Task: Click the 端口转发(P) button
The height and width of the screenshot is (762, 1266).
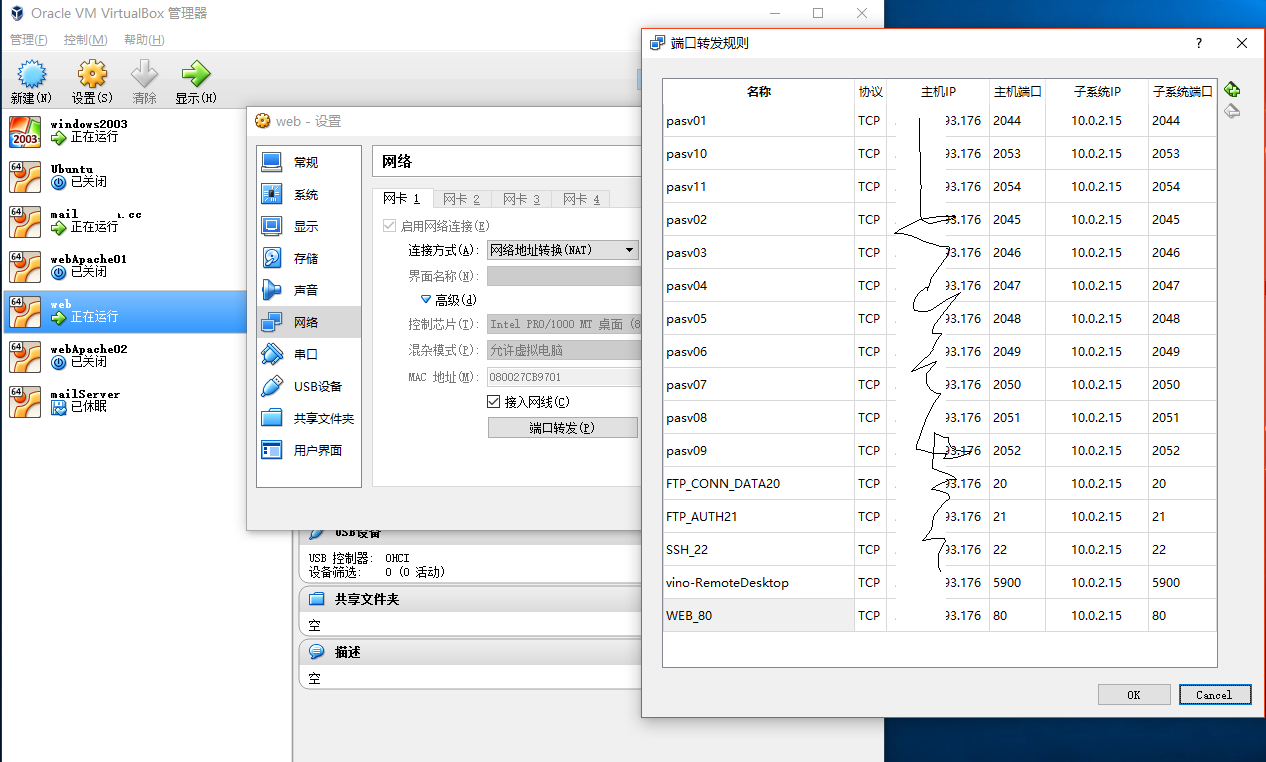Action: click(x=563, y=428)
